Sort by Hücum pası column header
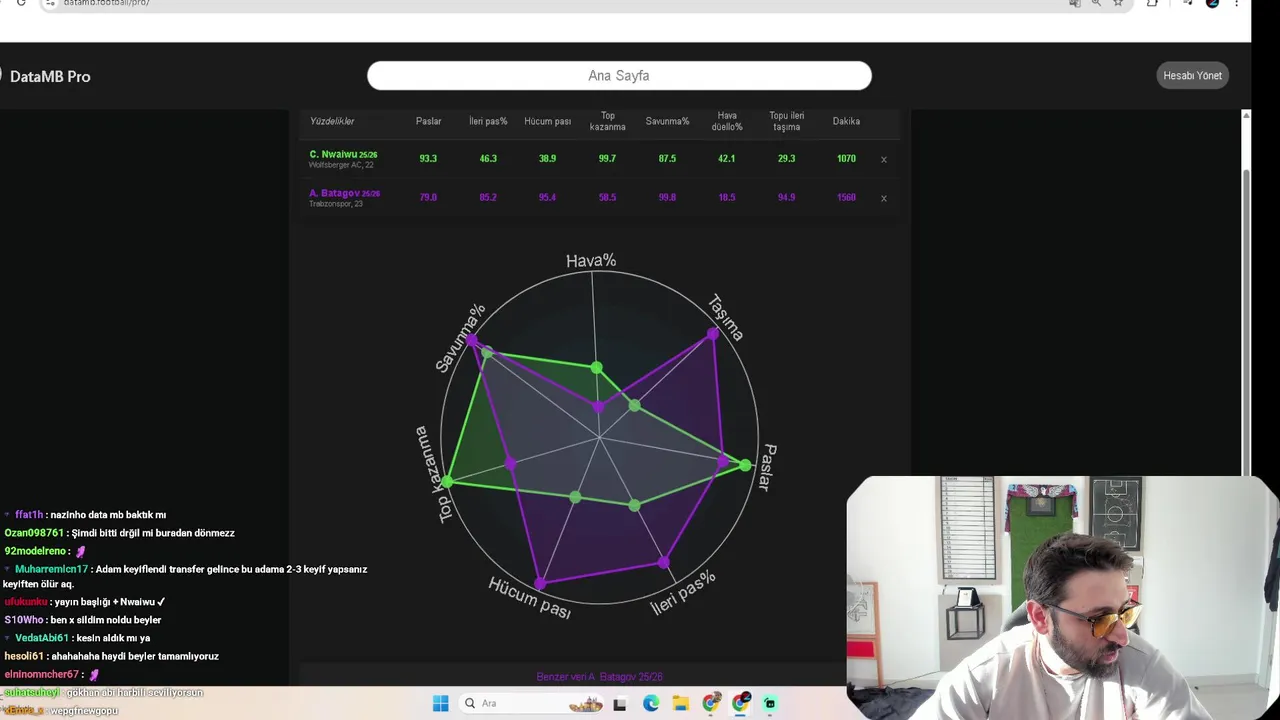This screenshot has width=1280, height=720. [x=547, y=121]
